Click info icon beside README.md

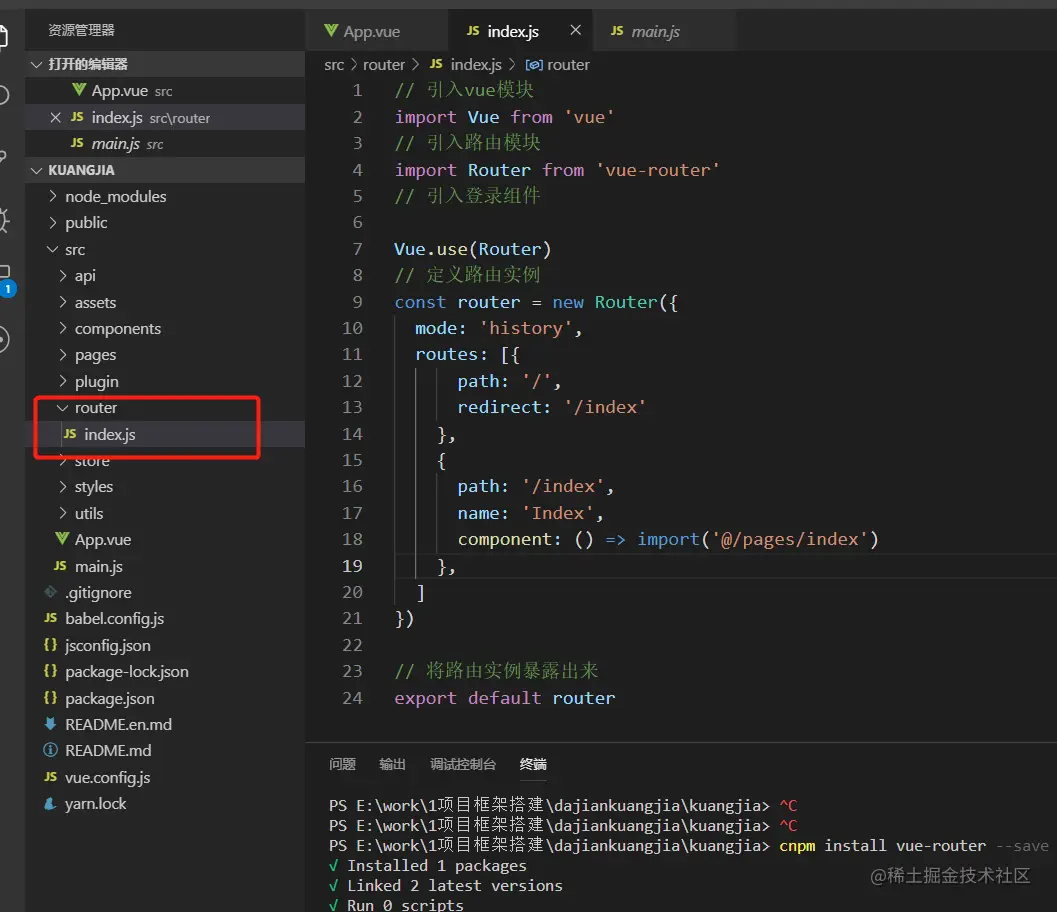[50, 750]
